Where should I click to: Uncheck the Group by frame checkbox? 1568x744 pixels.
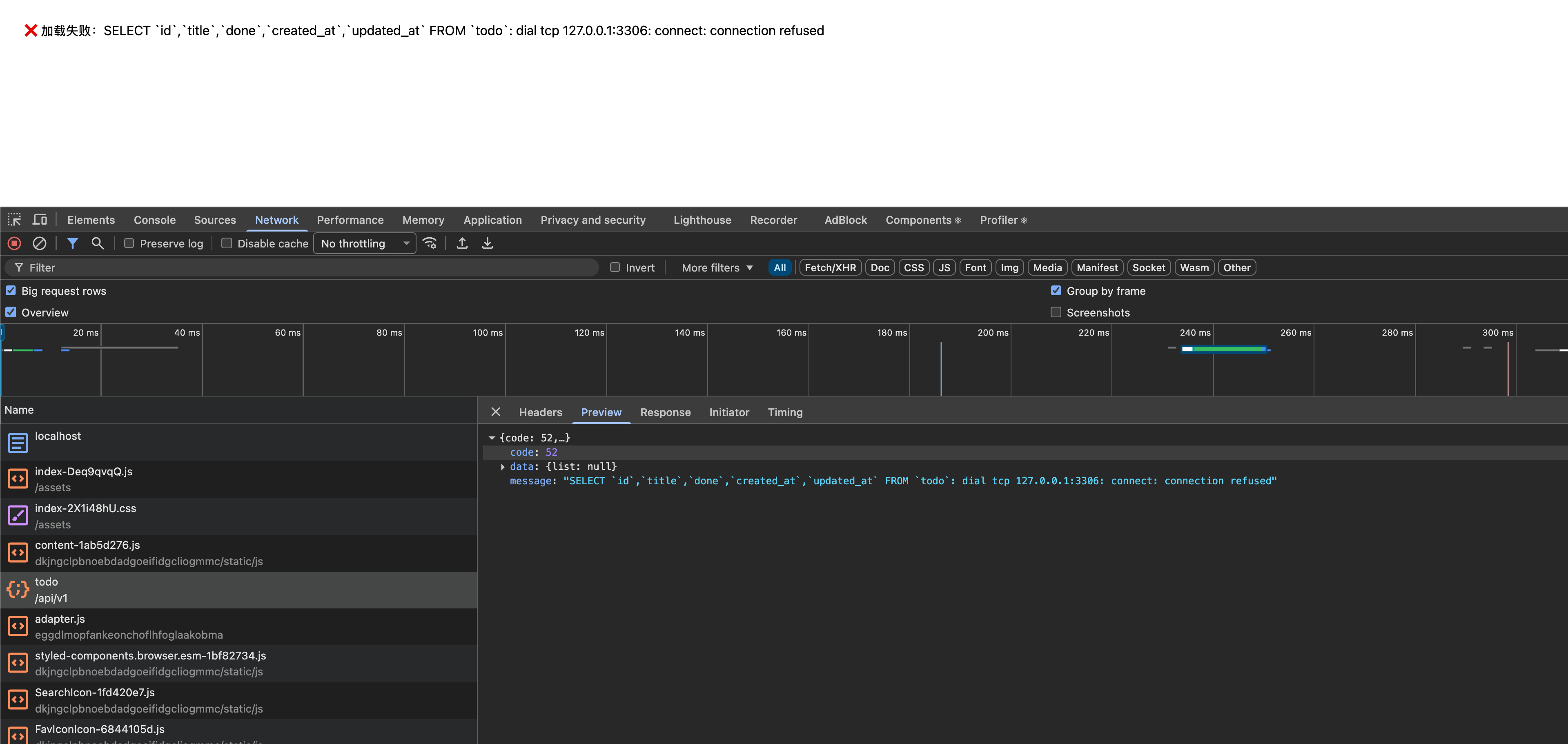tap(1056, 291)
